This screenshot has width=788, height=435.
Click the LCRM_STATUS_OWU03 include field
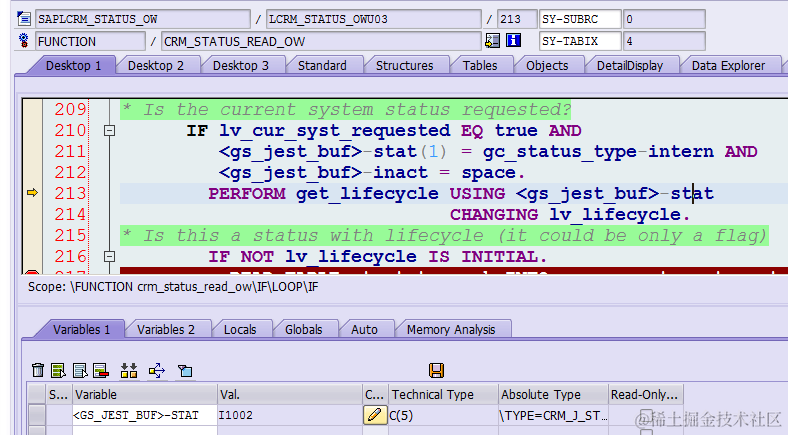373,19
